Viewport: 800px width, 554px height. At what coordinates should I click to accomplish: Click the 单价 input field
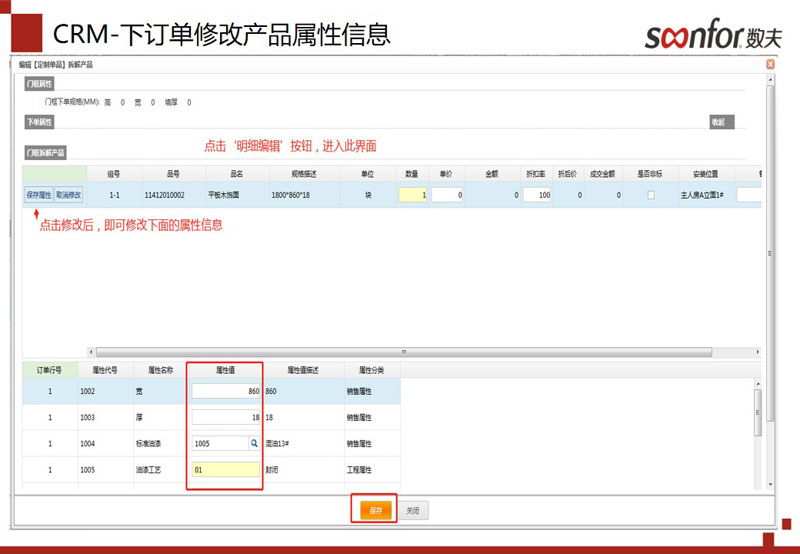(446, 195)
